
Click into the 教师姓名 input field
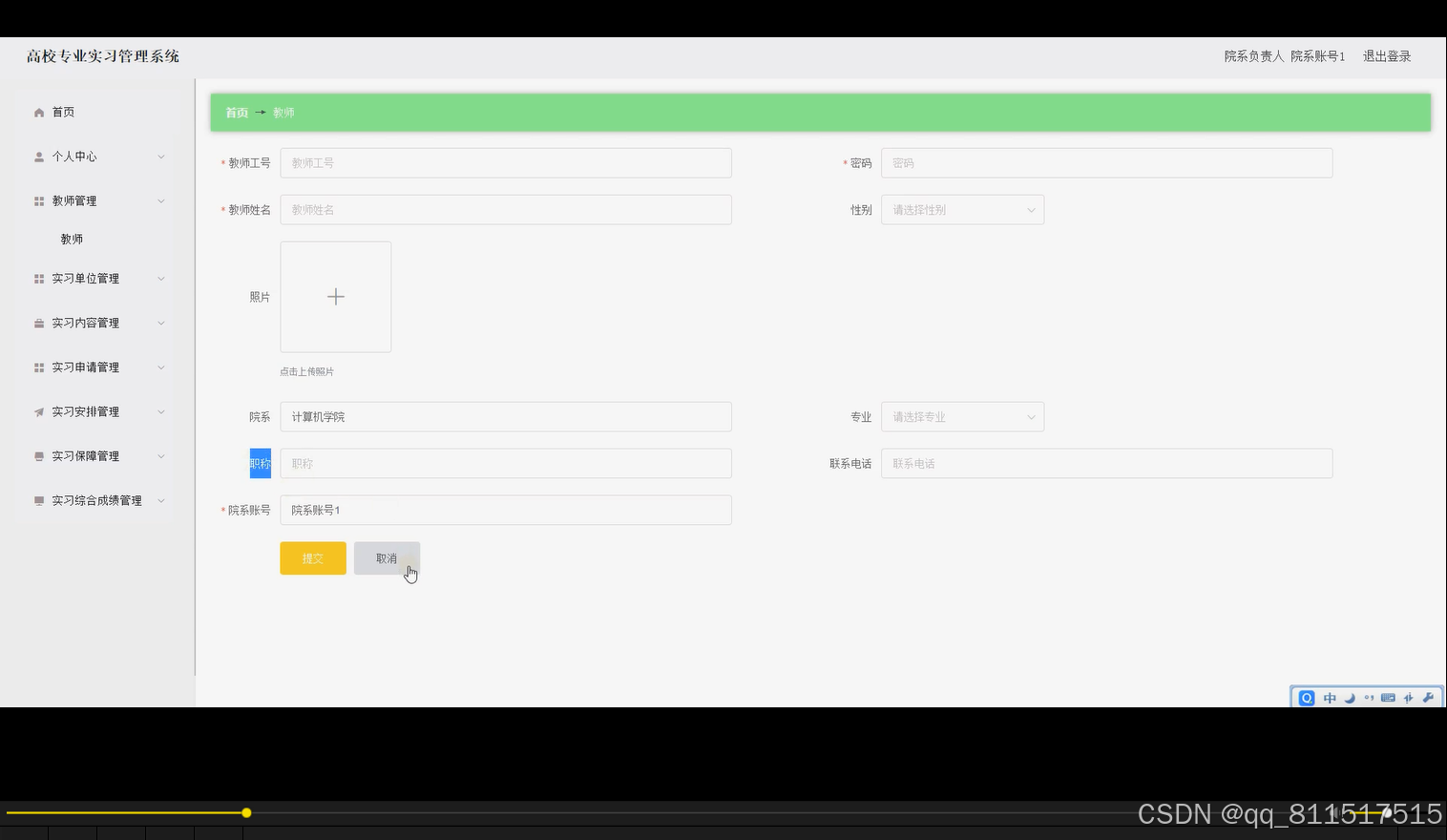506,210
